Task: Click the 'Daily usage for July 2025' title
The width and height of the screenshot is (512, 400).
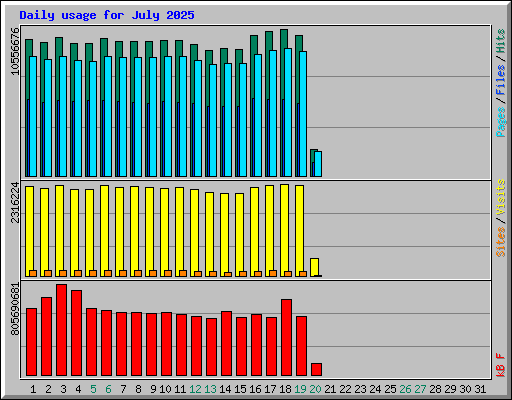Action: (x=107, y=15)
